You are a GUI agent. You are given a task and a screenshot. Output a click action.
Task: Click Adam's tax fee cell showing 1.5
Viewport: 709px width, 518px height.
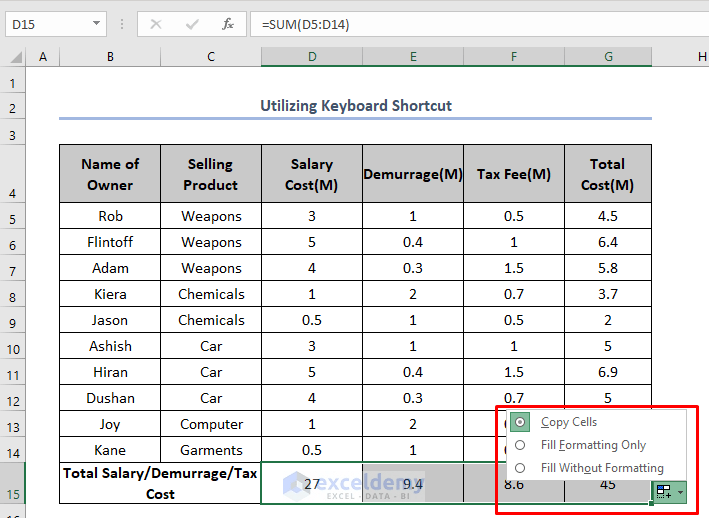(x=514, y=268)
